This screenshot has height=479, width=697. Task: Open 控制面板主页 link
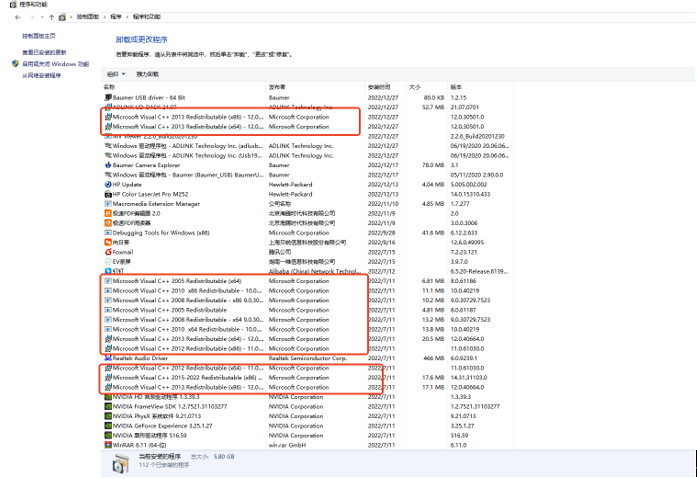point(39,36)
